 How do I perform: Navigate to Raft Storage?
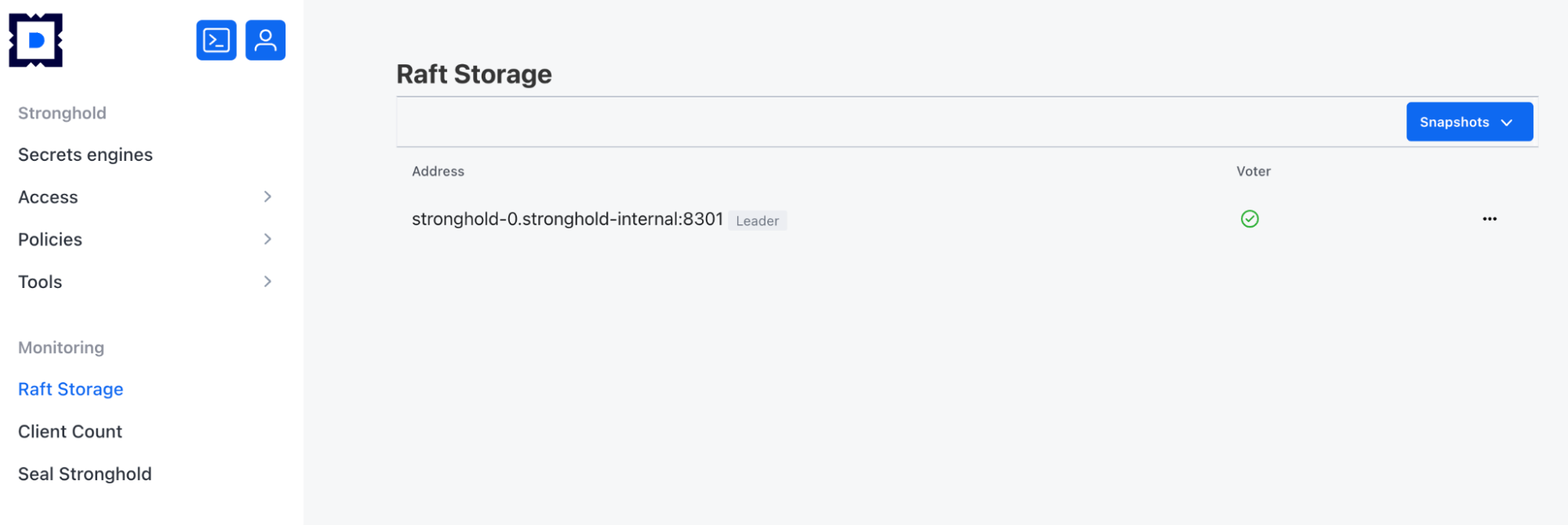click(x=71, y=389)
